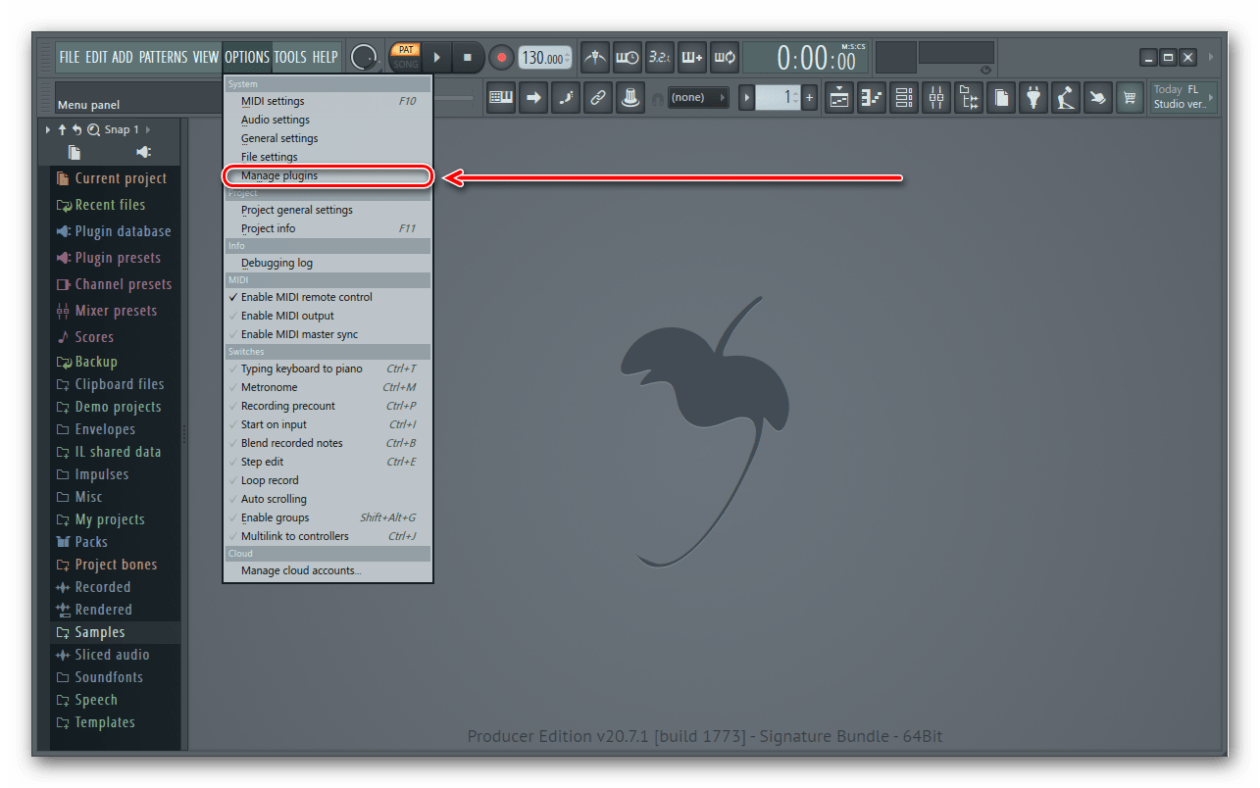This screenshot has width=1260, height=788.
Task: Click the blank page icon next to browser icon
Action: pyautogui.click(x=1001, y=97)
